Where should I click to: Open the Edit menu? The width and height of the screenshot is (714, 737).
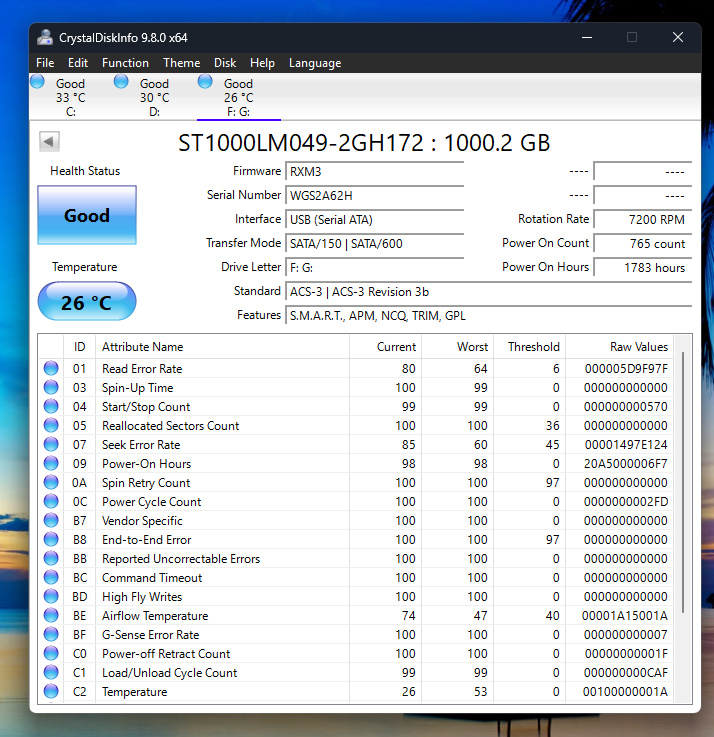(78, 63)
